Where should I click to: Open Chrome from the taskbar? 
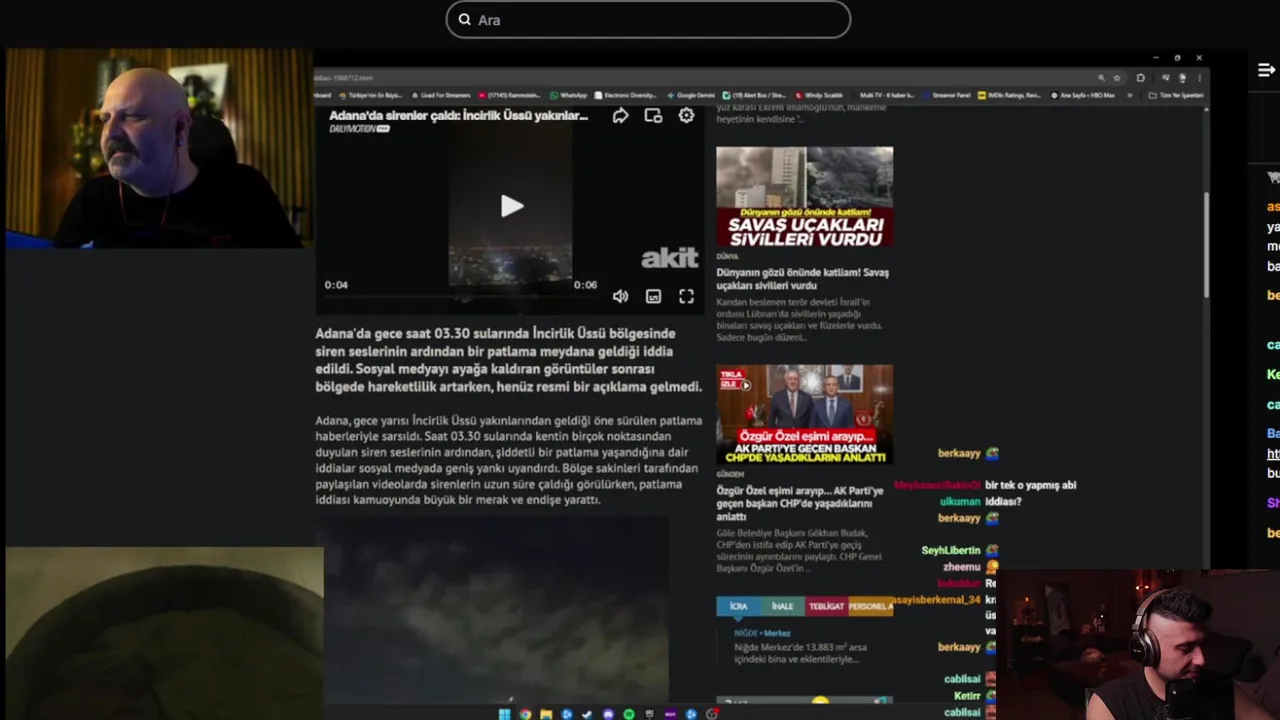tap(525, 714)
